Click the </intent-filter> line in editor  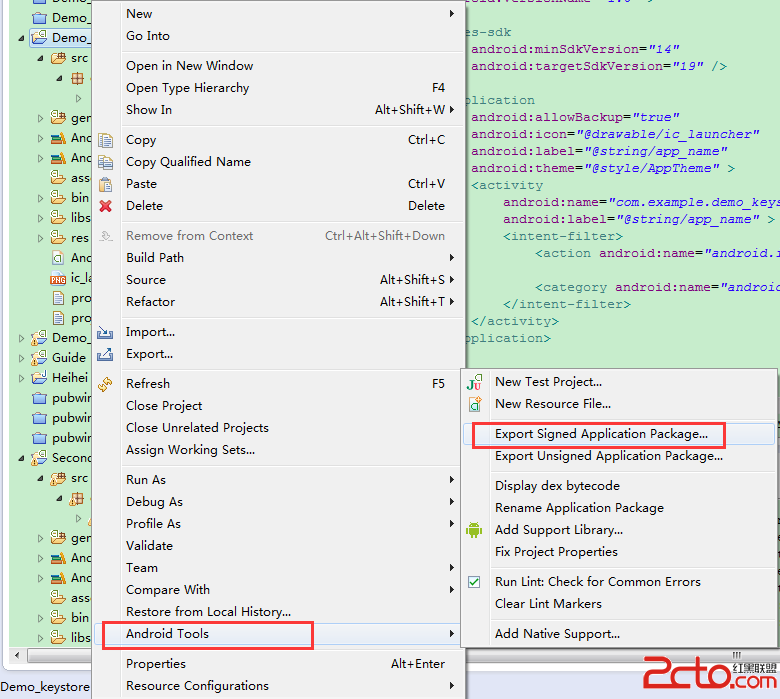coord(567,304)
